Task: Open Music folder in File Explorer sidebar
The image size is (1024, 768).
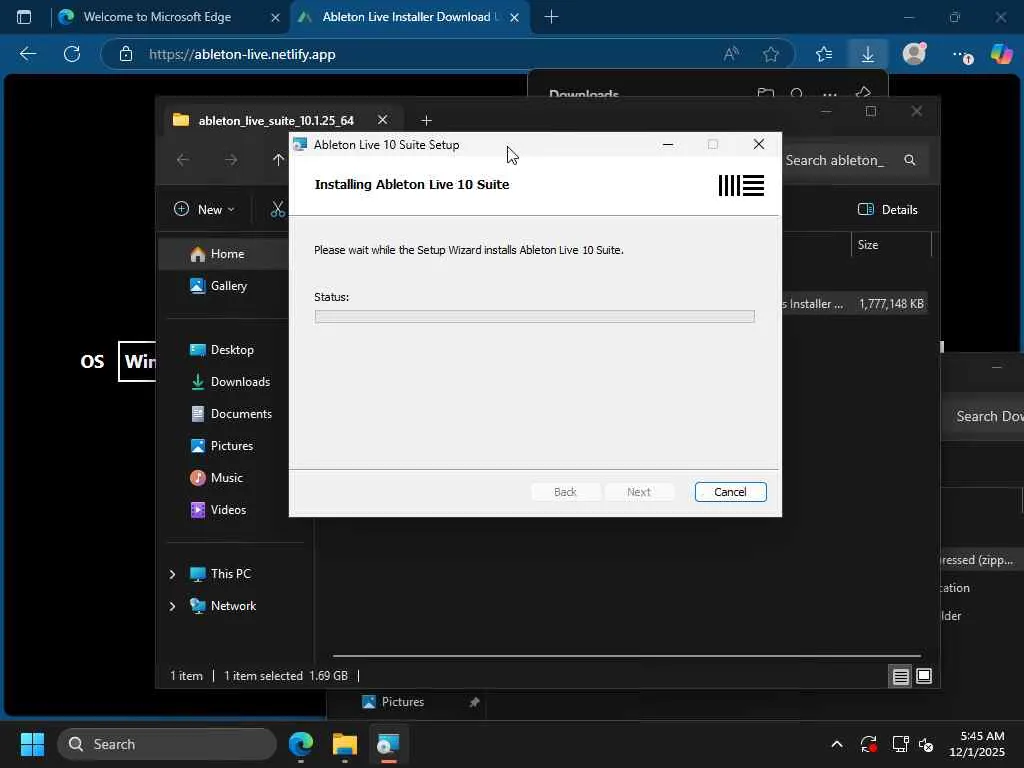Action: (x=225, y=477)
